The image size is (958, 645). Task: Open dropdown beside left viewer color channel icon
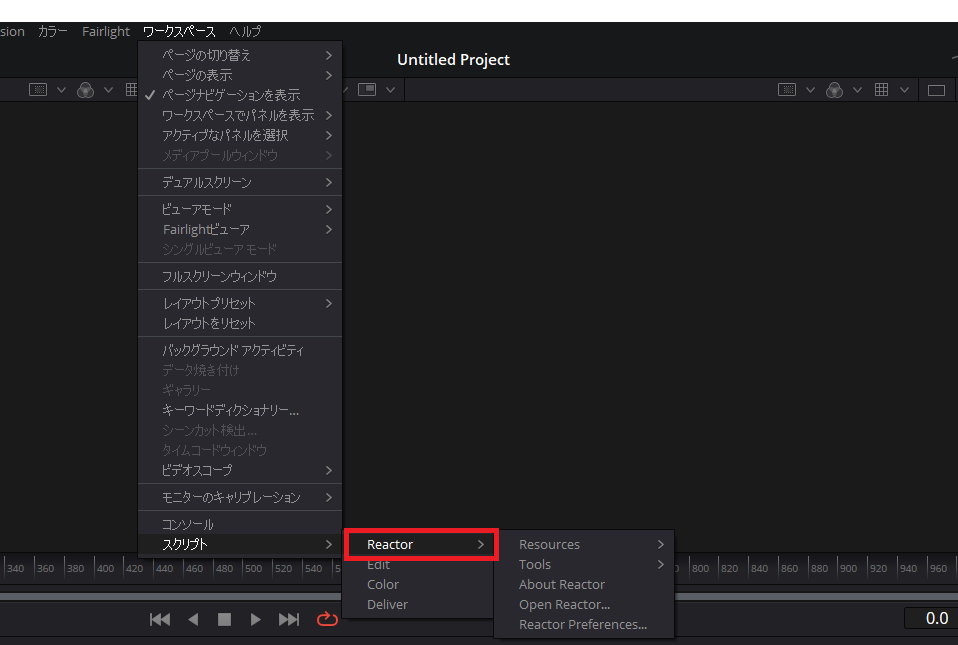[108, 90]
